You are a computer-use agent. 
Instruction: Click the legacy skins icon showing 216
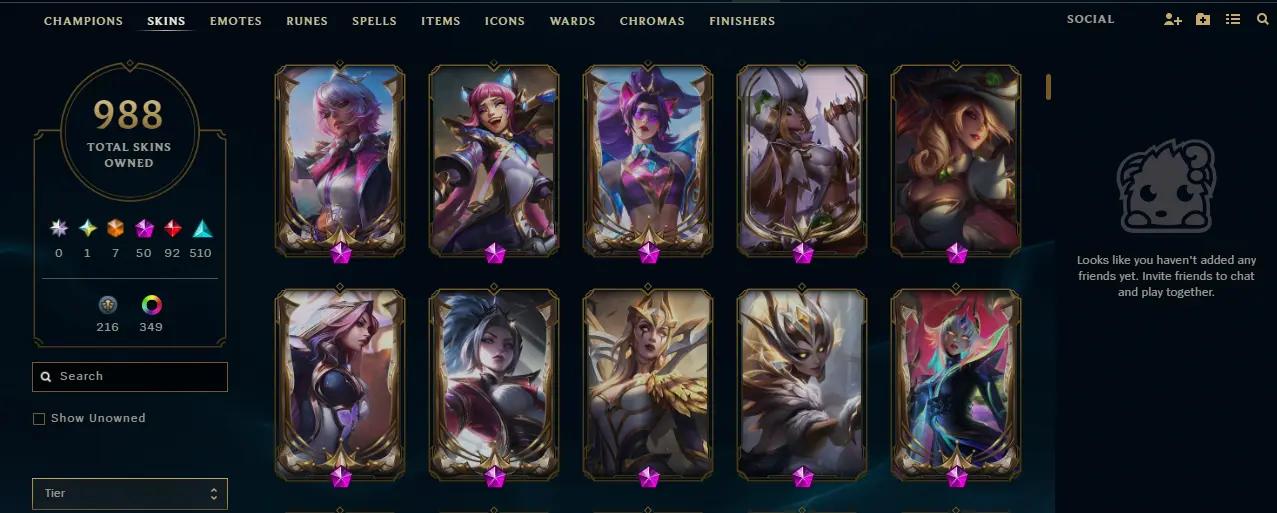click(108, 305)
